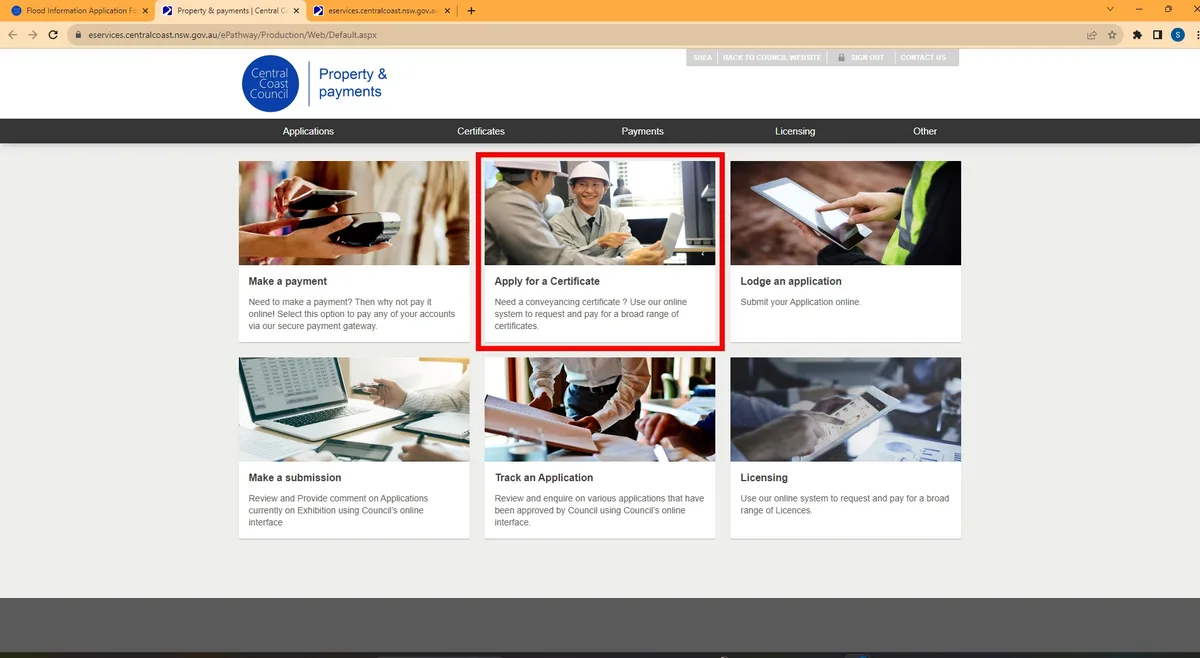
Task: Click the Make a payment card image
Action: (x=354, y=213)
